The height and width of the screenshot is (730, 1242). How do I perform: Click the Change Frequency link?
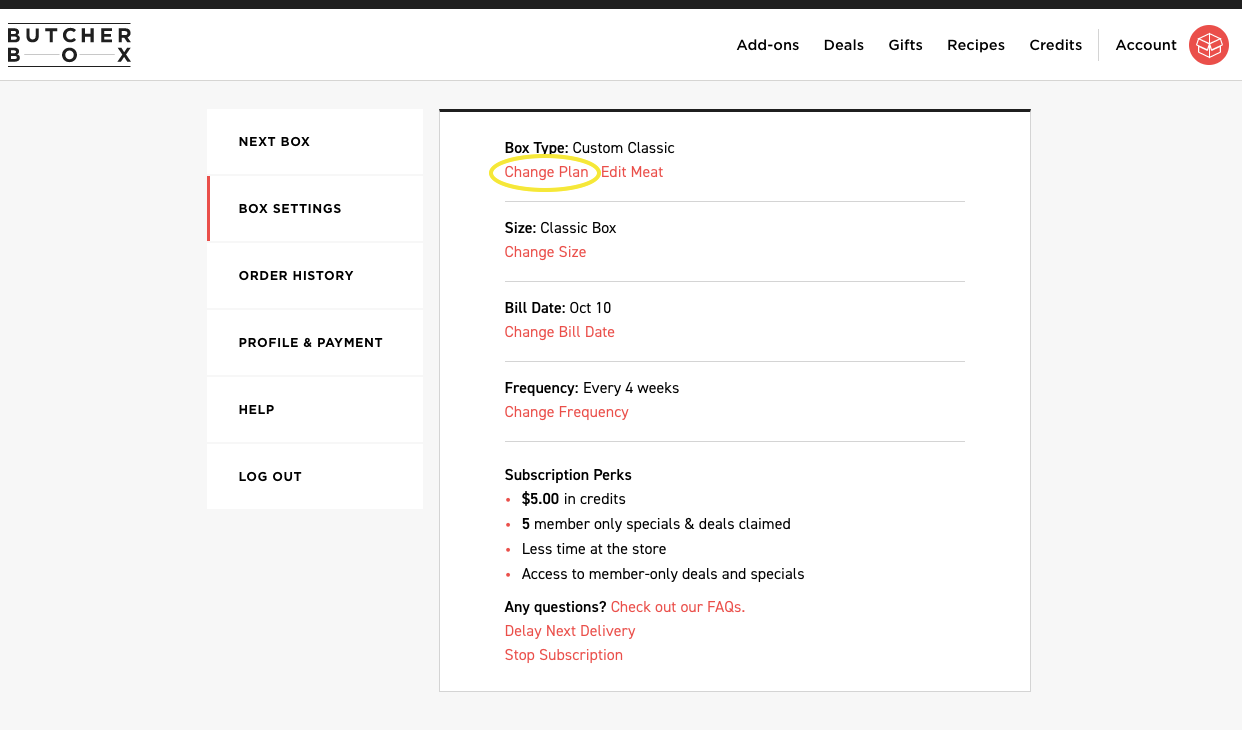(566, 412)
